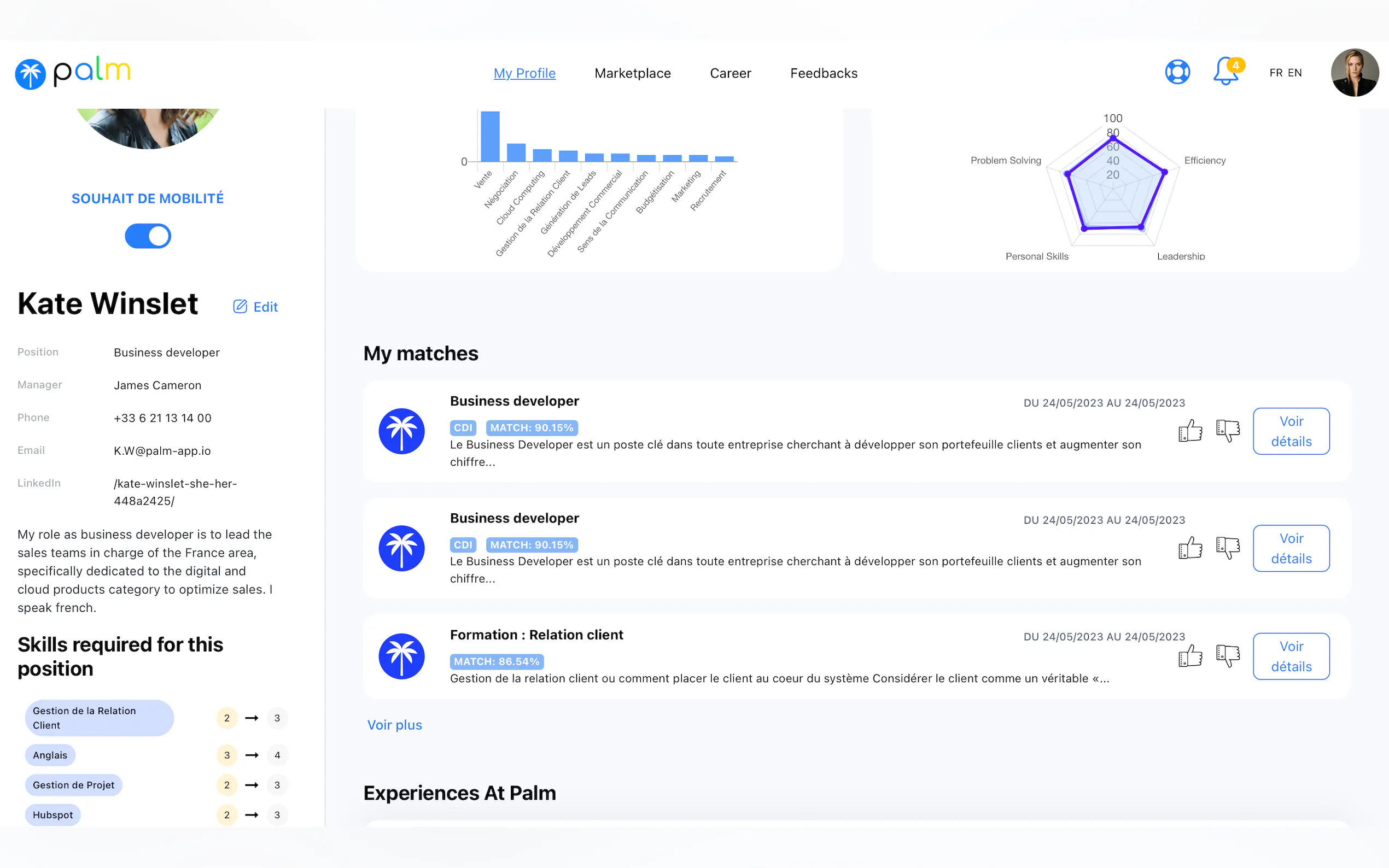Like the first Business developer match
The height and width of the screenshot is (868, 1389).
click(x=1190, y=431)
